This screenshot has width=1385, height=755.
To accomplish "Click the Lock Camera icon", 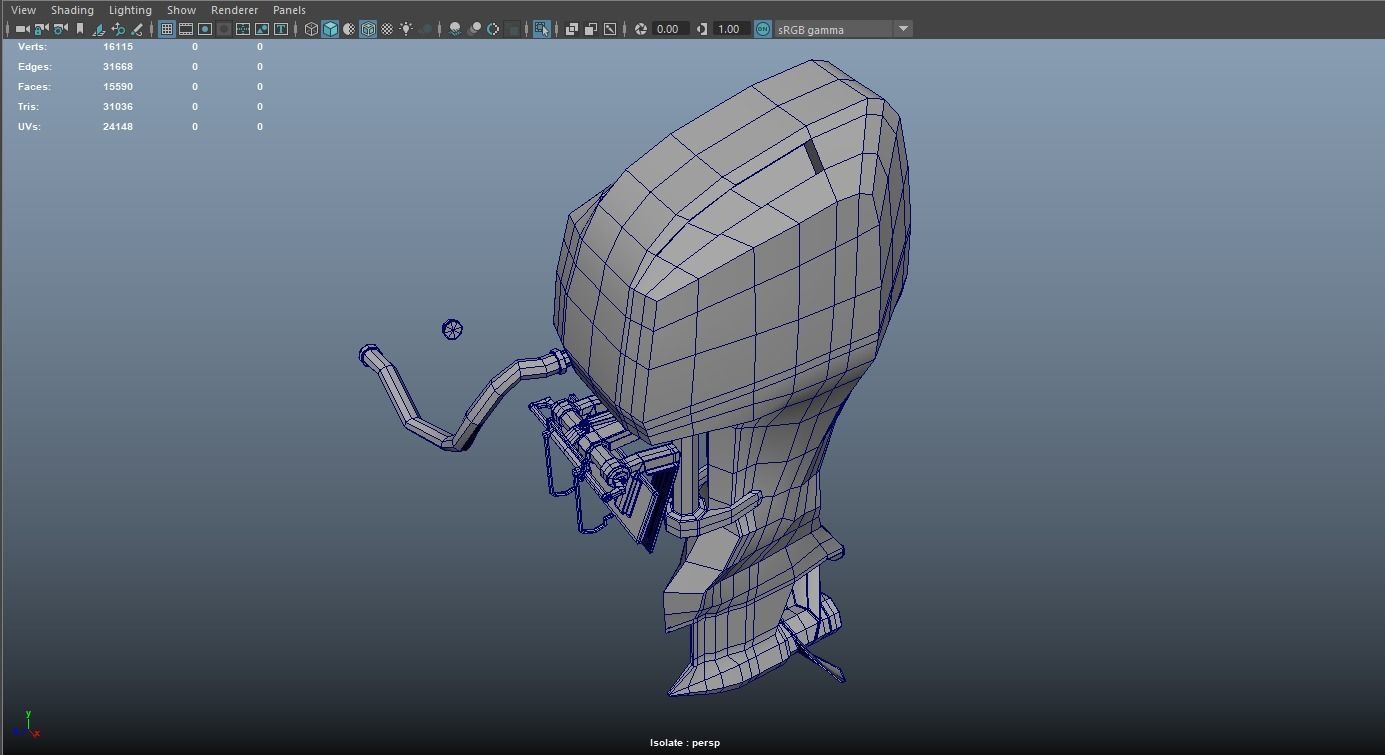I will coord(42,29).
